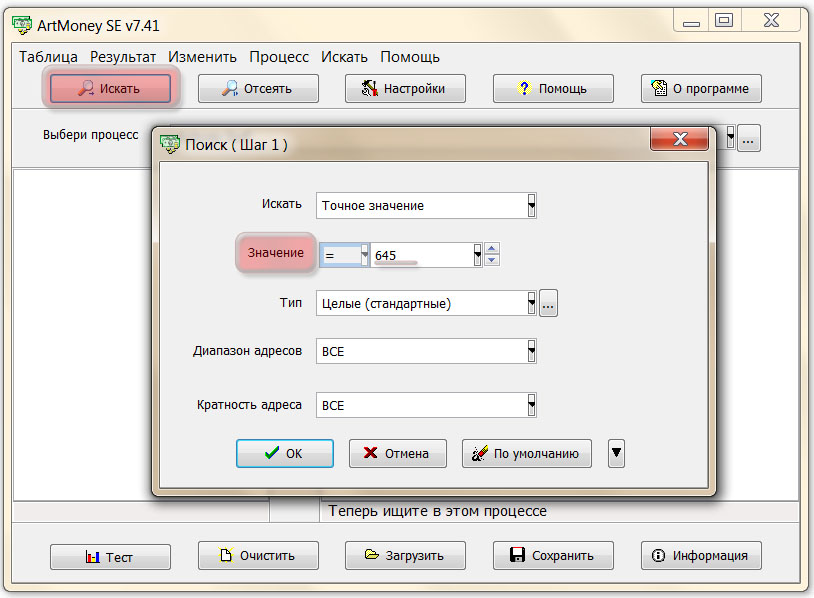Click the icon in the Поиск dialog title
Screen dimensions: 814x598
(170, 144)
